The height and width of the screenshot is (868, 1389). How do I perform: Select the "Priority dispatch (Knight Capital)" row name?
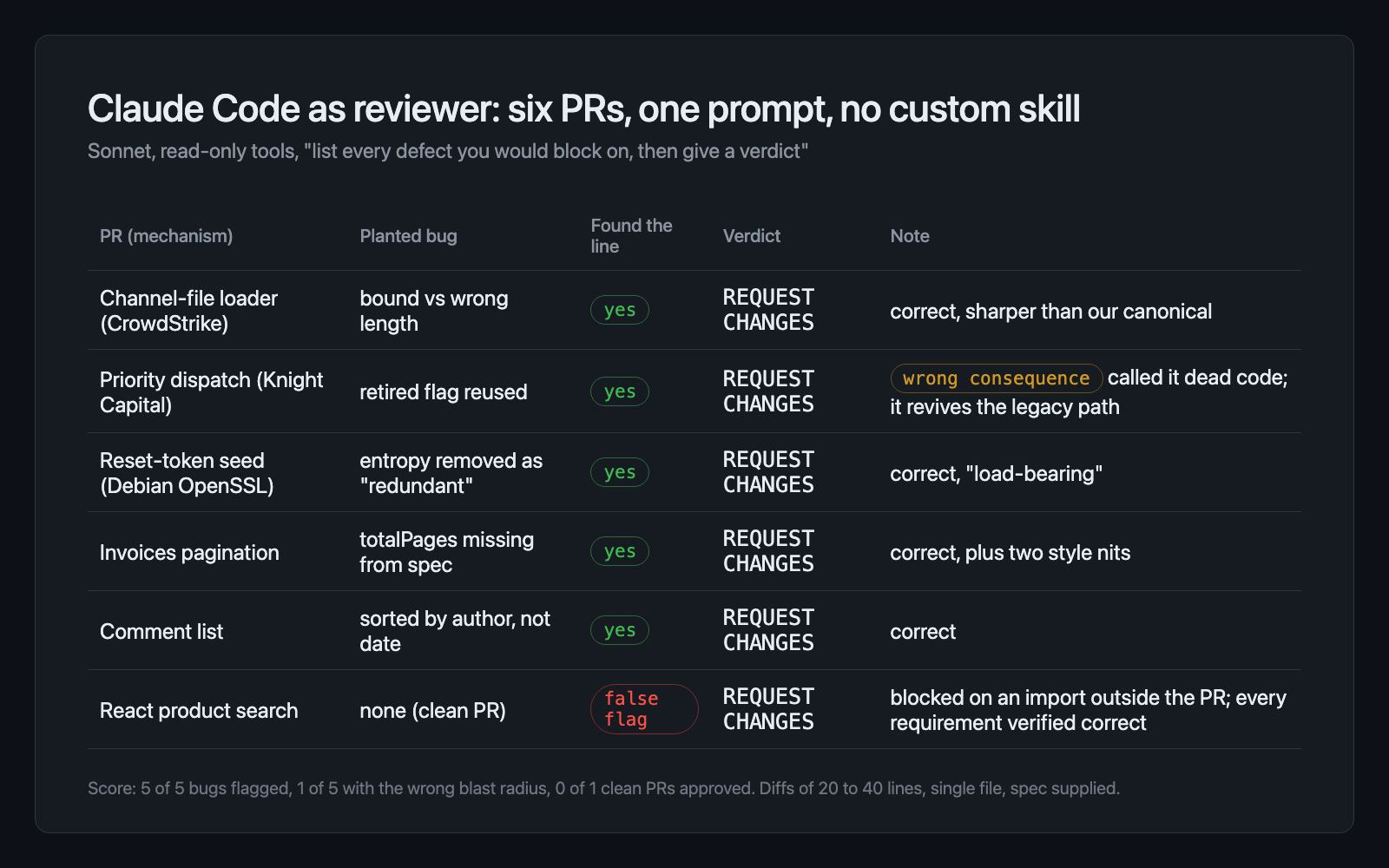point(211,392)
